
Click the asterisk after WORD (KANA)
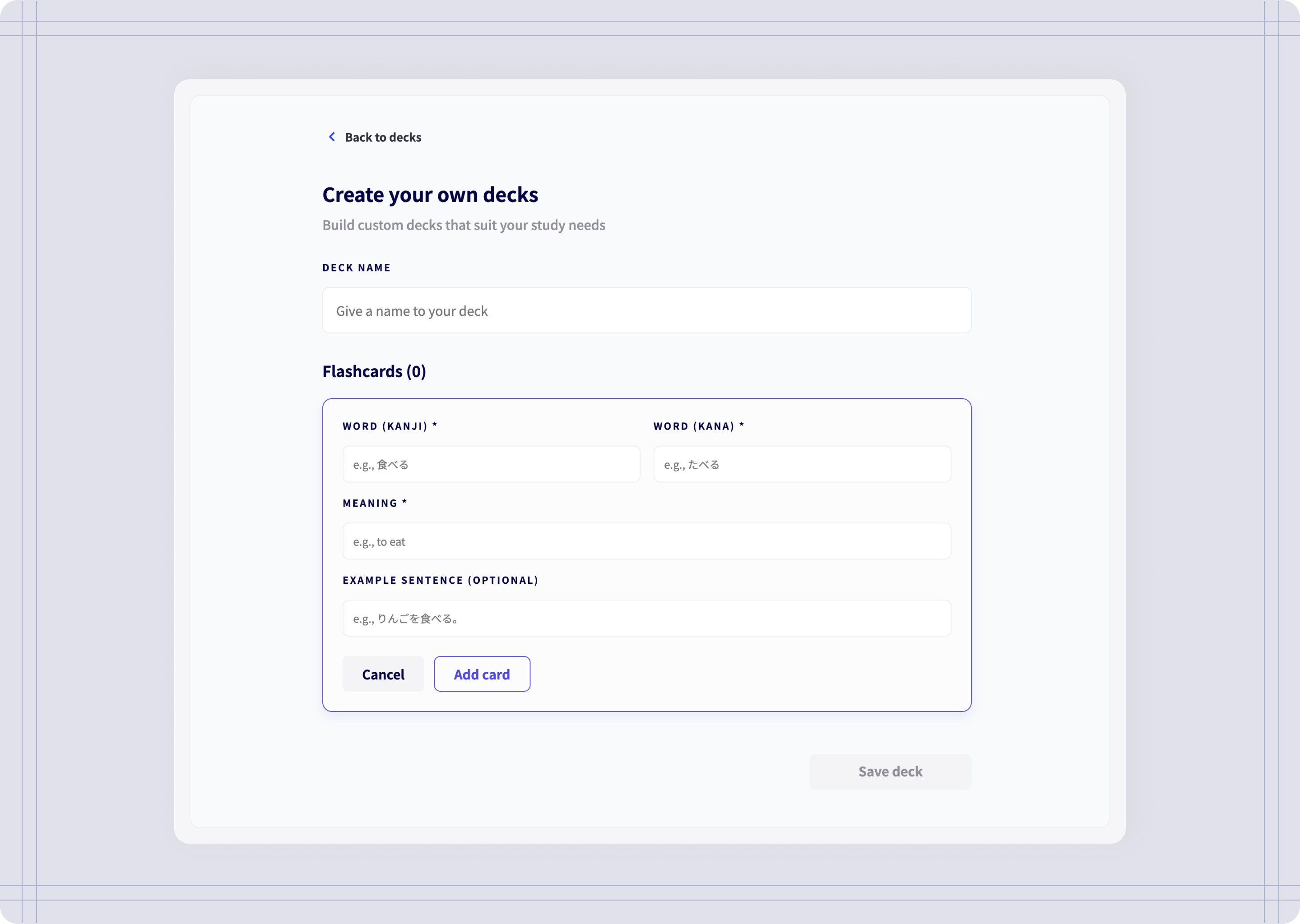tap(742, 425)
